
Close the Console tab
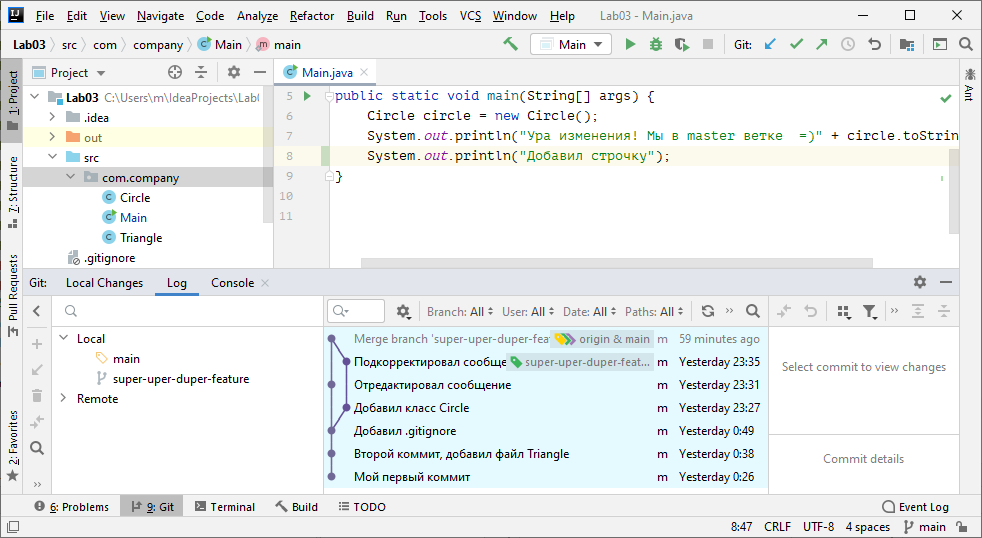265,283
